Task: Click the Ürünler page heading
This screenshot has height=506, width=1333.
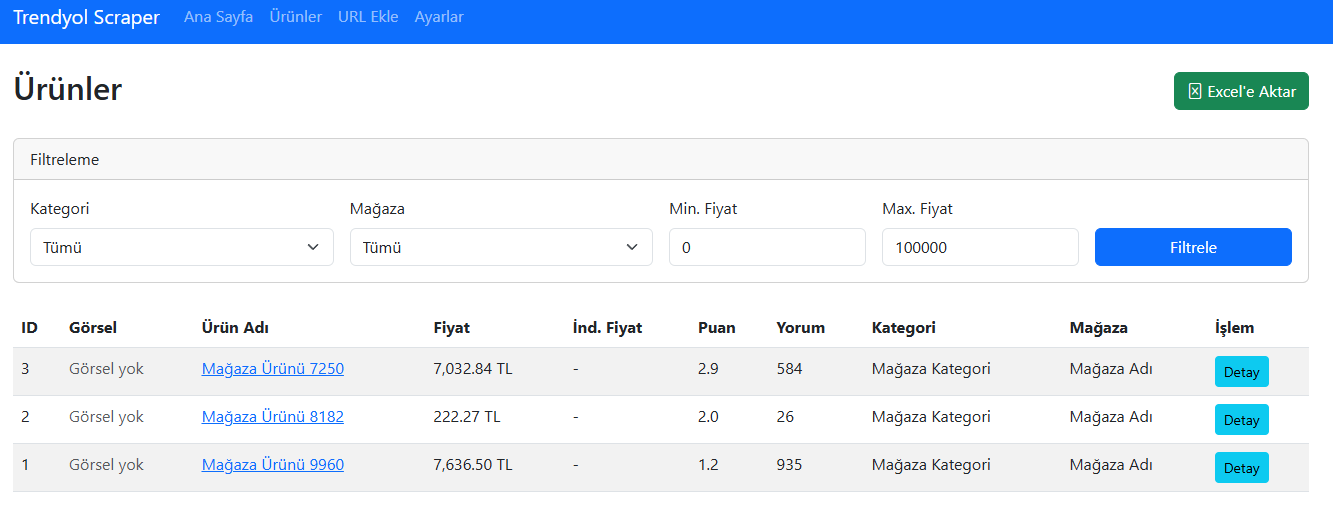Action: tap(67, 89)
